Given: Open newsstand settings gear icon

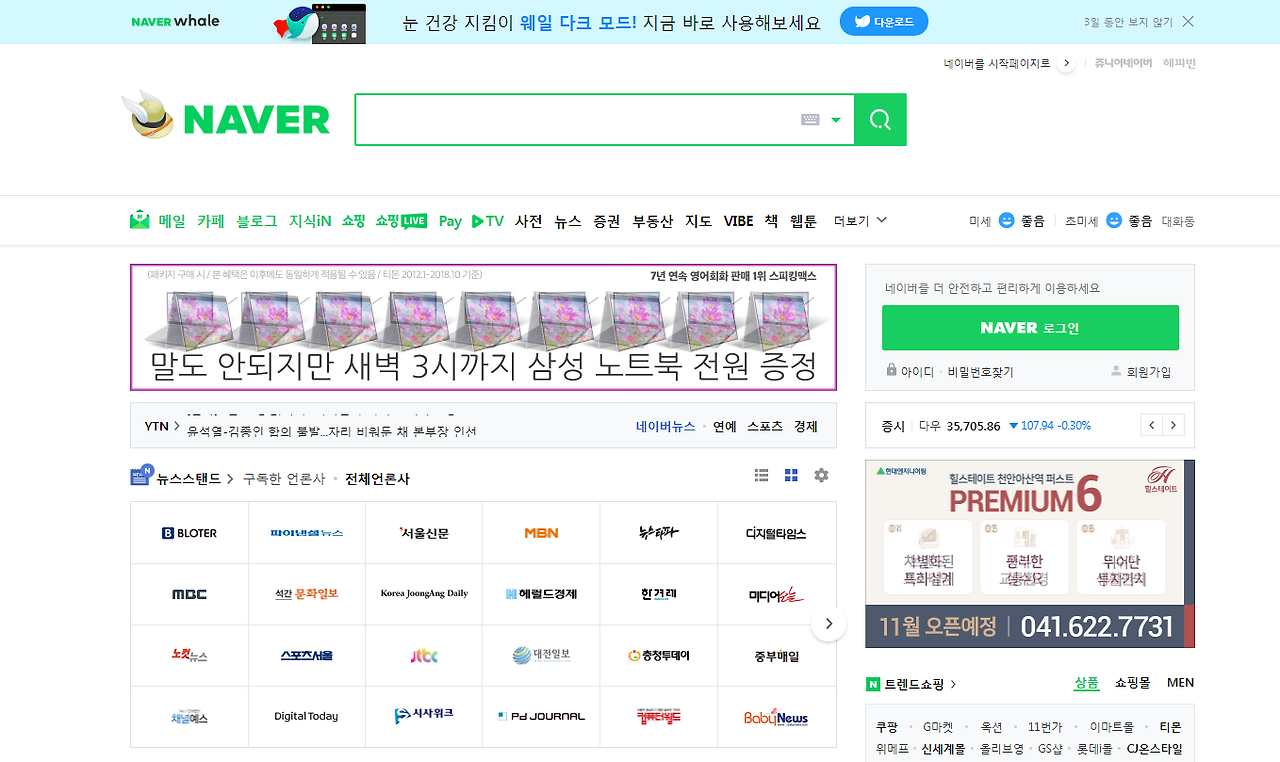Looking at the screenshot, I should (821, 476).
